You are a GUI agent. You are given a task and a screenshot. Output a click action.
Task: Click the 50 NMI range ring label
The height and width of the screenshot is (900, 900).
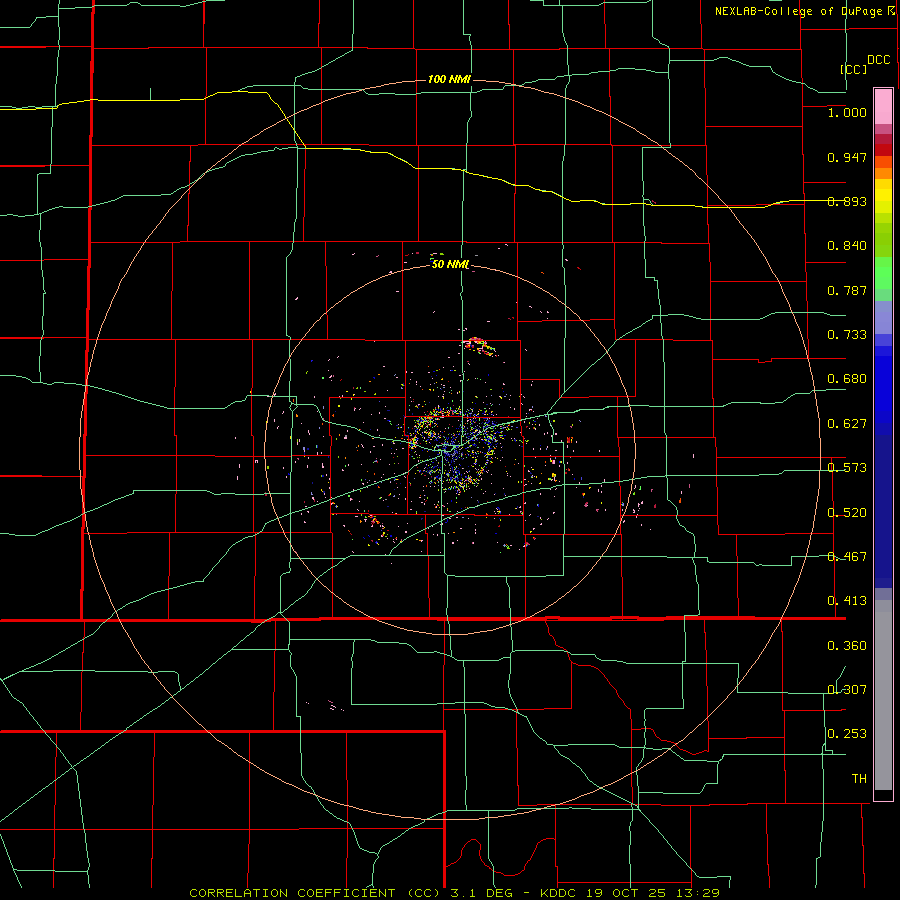click(x=450, y=264)
